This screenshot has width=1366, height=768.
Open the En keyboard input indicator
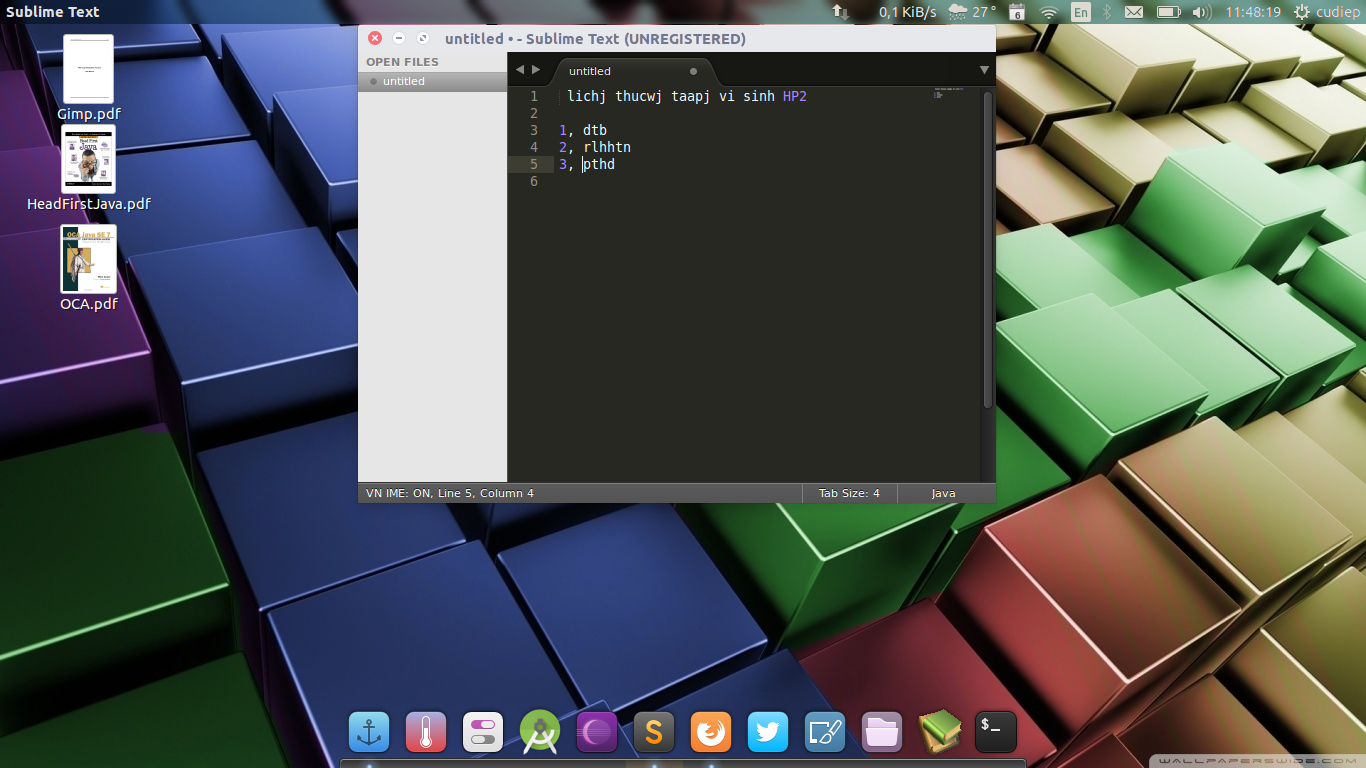pos(1080,12)
